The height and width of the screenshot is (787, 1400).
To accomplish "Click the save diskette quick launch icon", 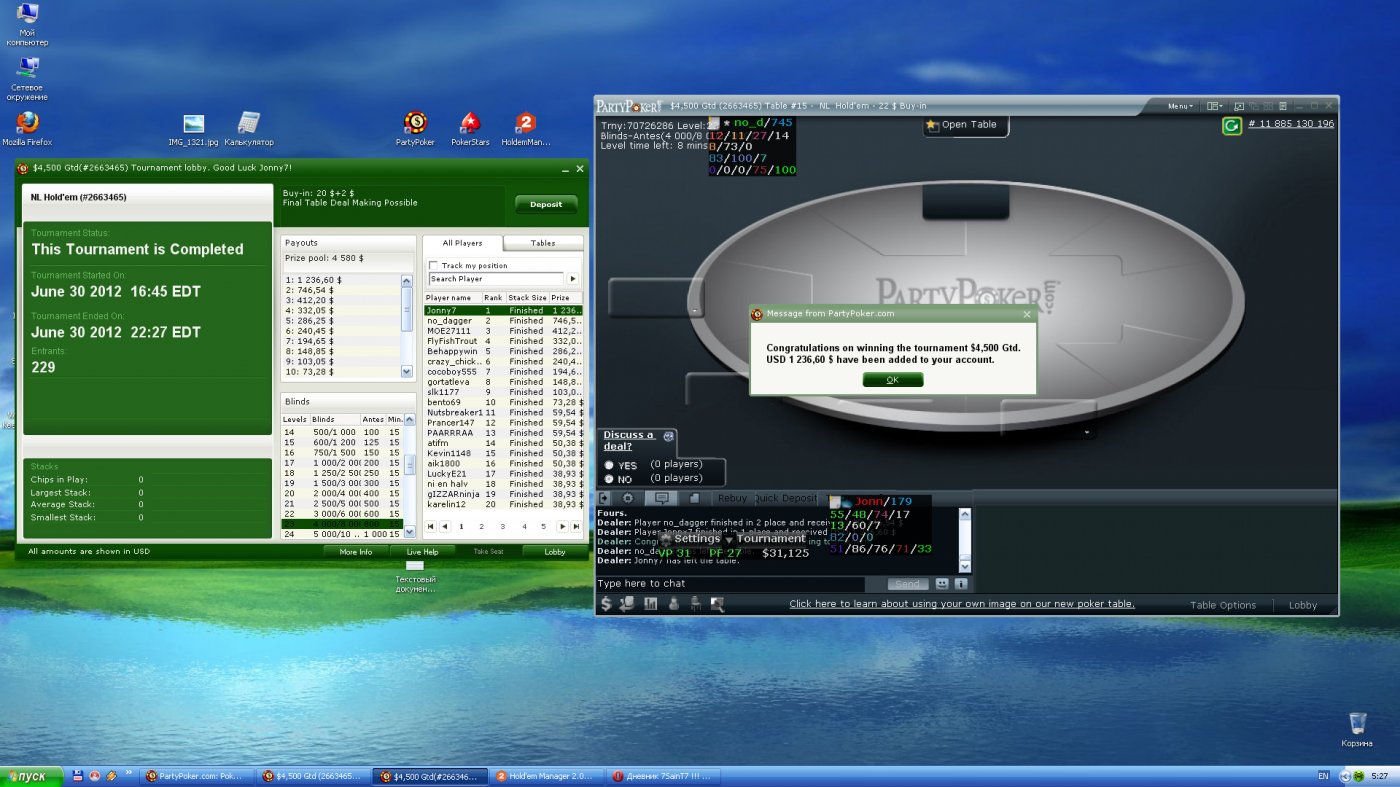I will pyautogui.click(x=78, y=776).
